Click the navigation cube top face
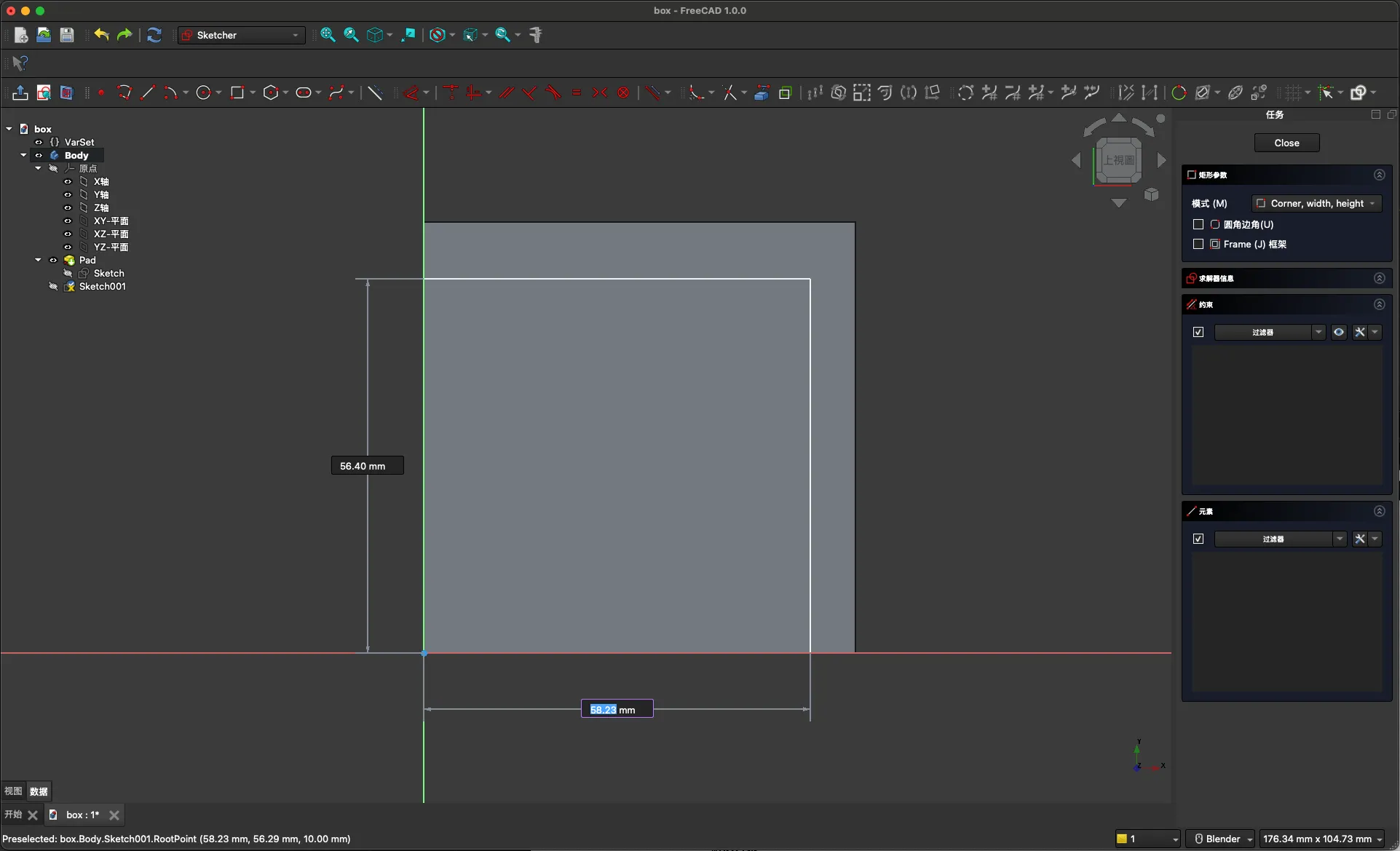1400x851 pixels. (1119, 160)
